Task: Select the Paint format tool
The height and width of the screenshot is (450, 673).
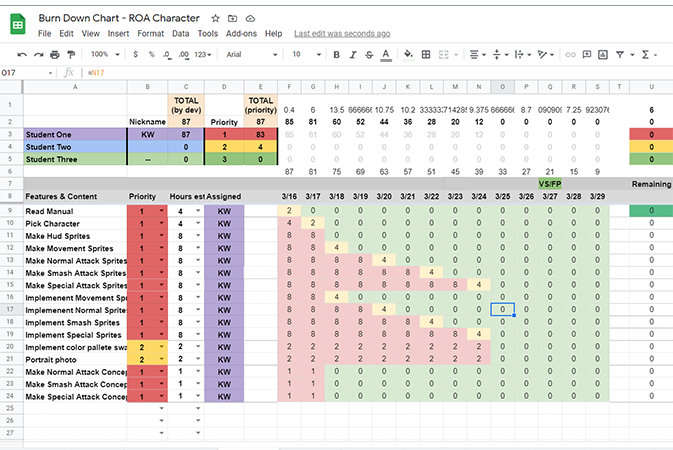Action: (x=71, y=55)
